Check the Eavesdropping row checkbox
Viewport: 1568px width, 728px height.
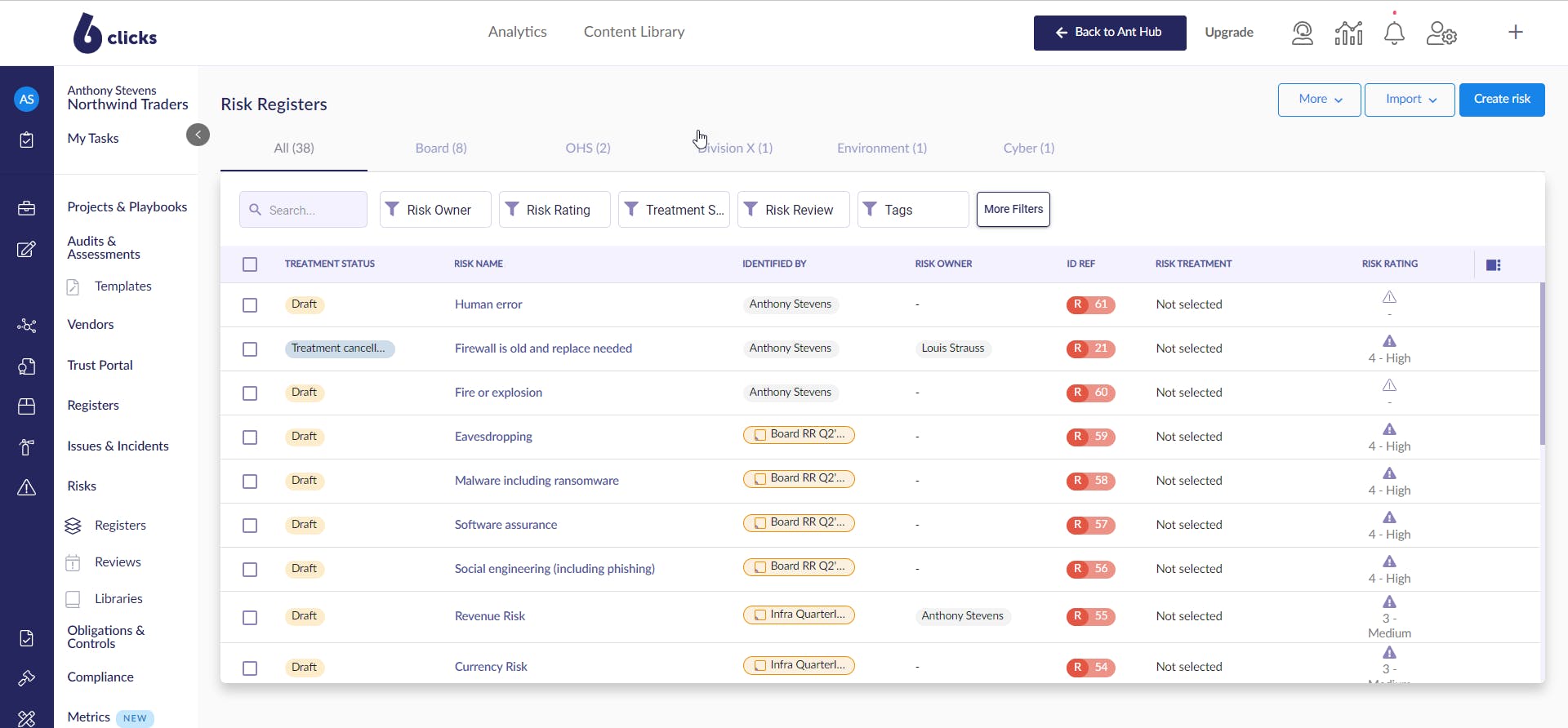point(250,437)
